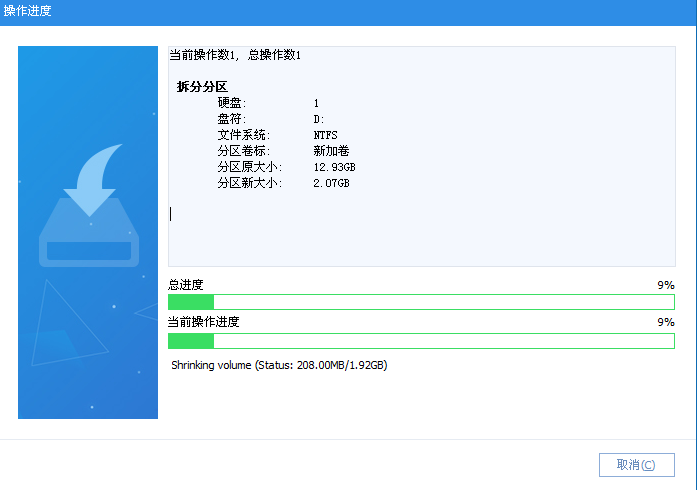
Task: Click the 新加卷 volume label value
Action: tap(331, 151)
